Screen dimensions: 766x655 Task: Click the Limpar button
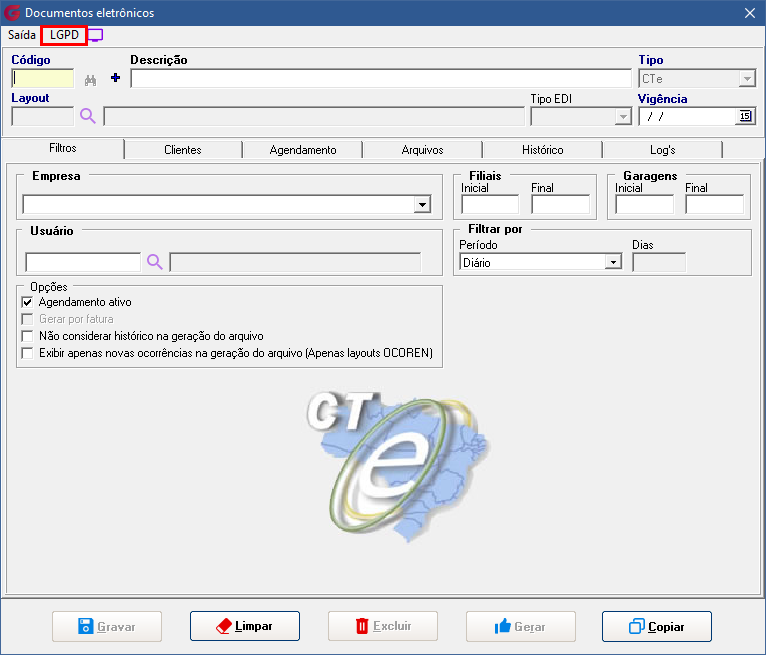245,626
